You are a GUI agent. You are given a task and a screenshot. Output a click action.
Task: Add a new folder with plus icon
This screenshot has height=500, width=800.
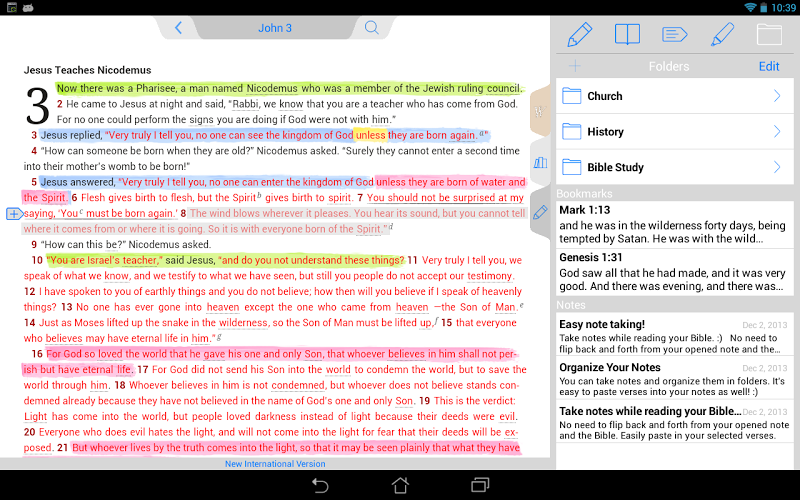pos(574,66)
